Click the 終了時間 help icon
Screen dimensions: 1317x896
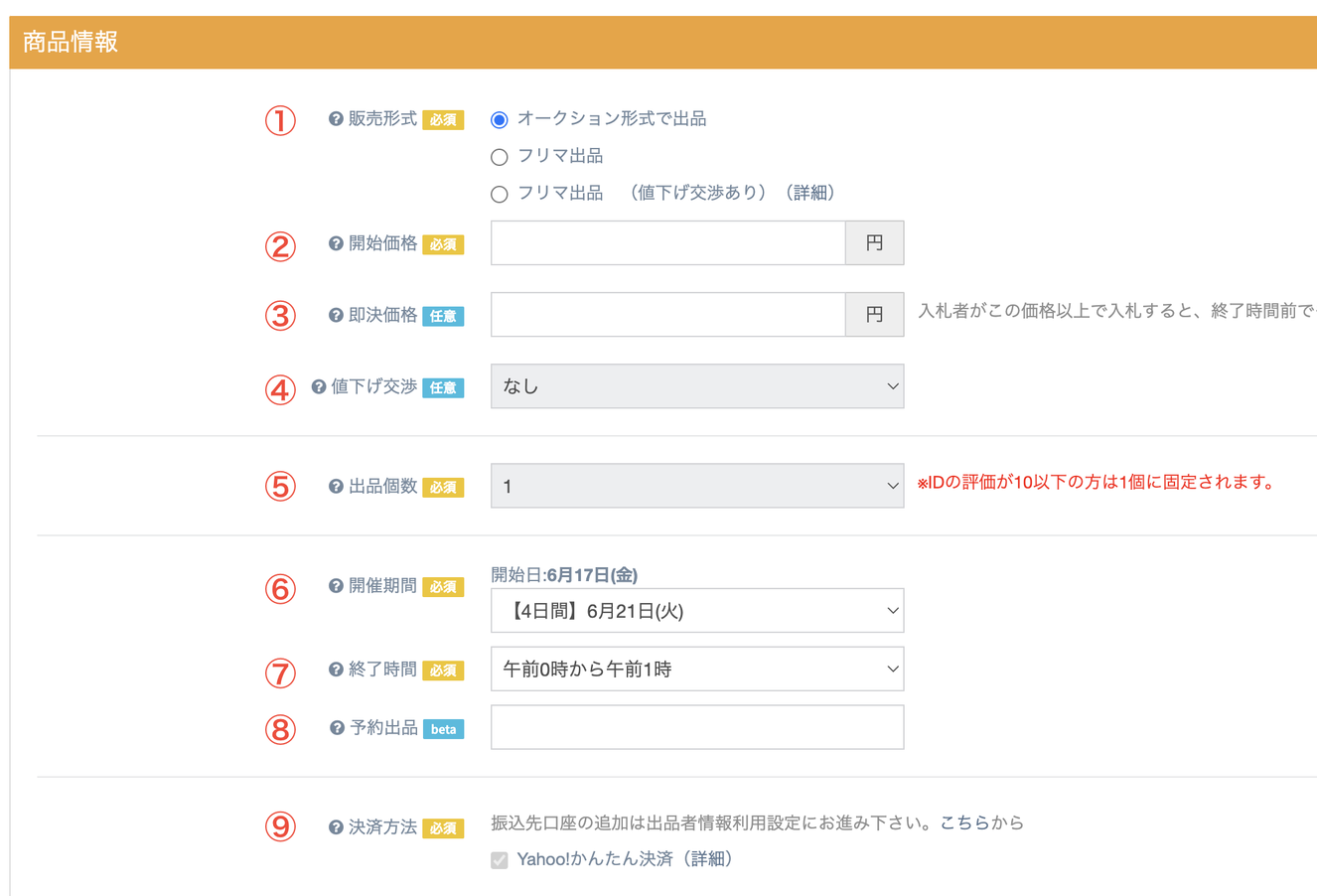click(336, 670)
